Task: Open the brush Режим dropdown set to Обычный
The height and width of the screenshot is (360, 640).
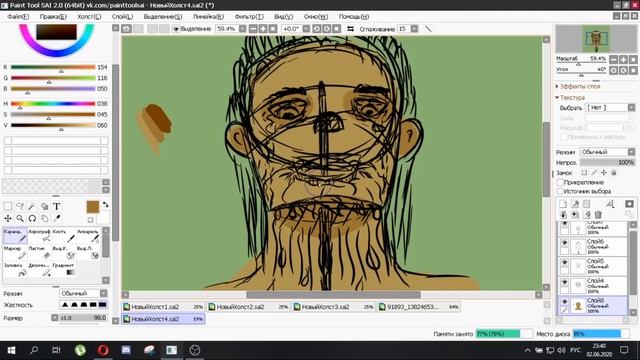Action: (x=83, y=293)
